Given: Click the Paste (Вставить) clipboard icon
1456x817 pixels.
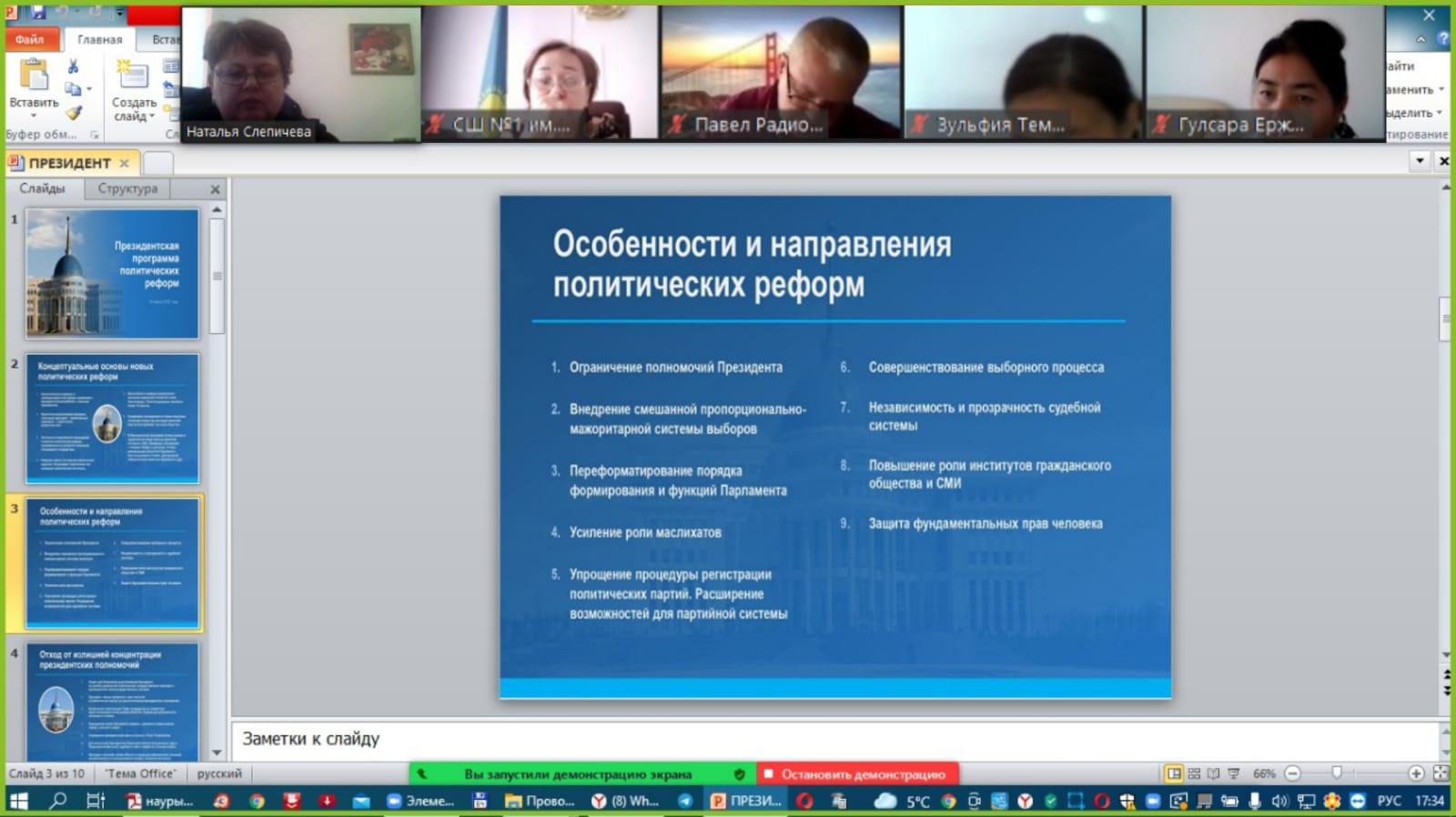Looking at the screenshot, I should click(x=34, y=76).
